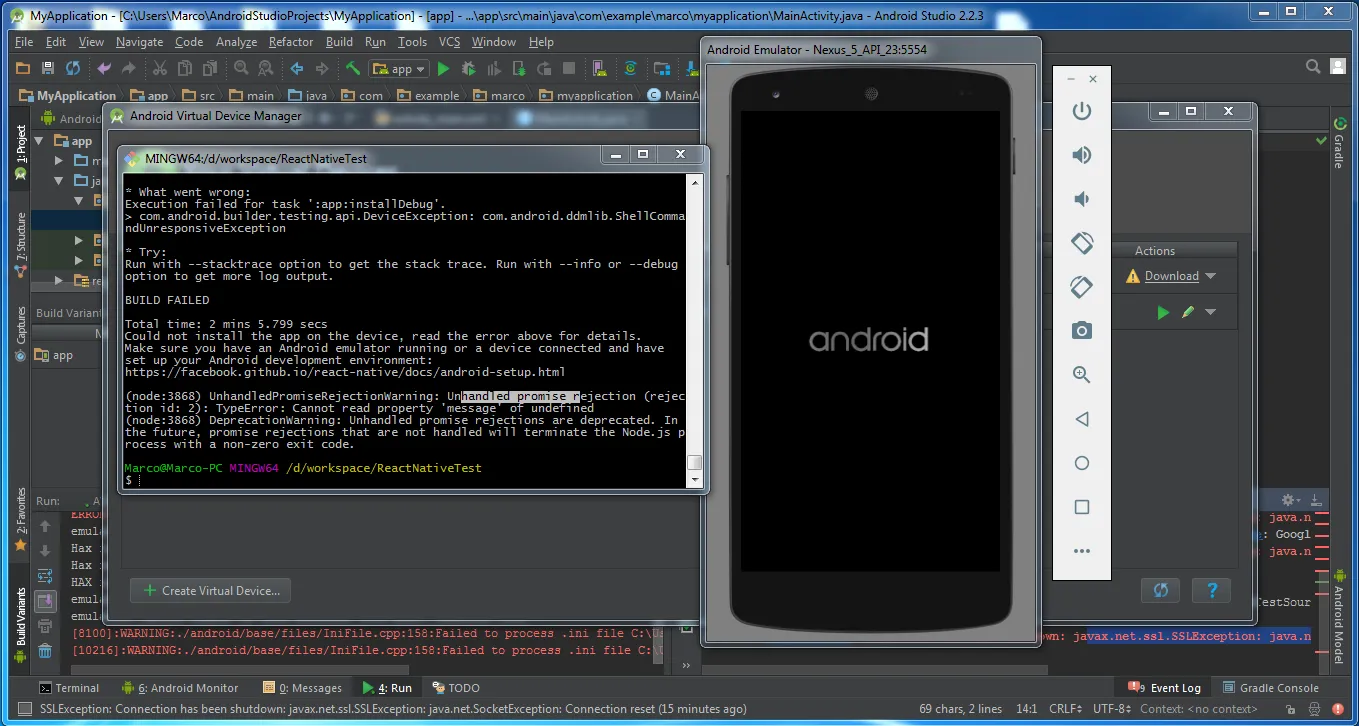The image size is (1359, 726).
Task: Open the app run configuration dropdown
Action: pyautogui.click(x=399, y=69)
